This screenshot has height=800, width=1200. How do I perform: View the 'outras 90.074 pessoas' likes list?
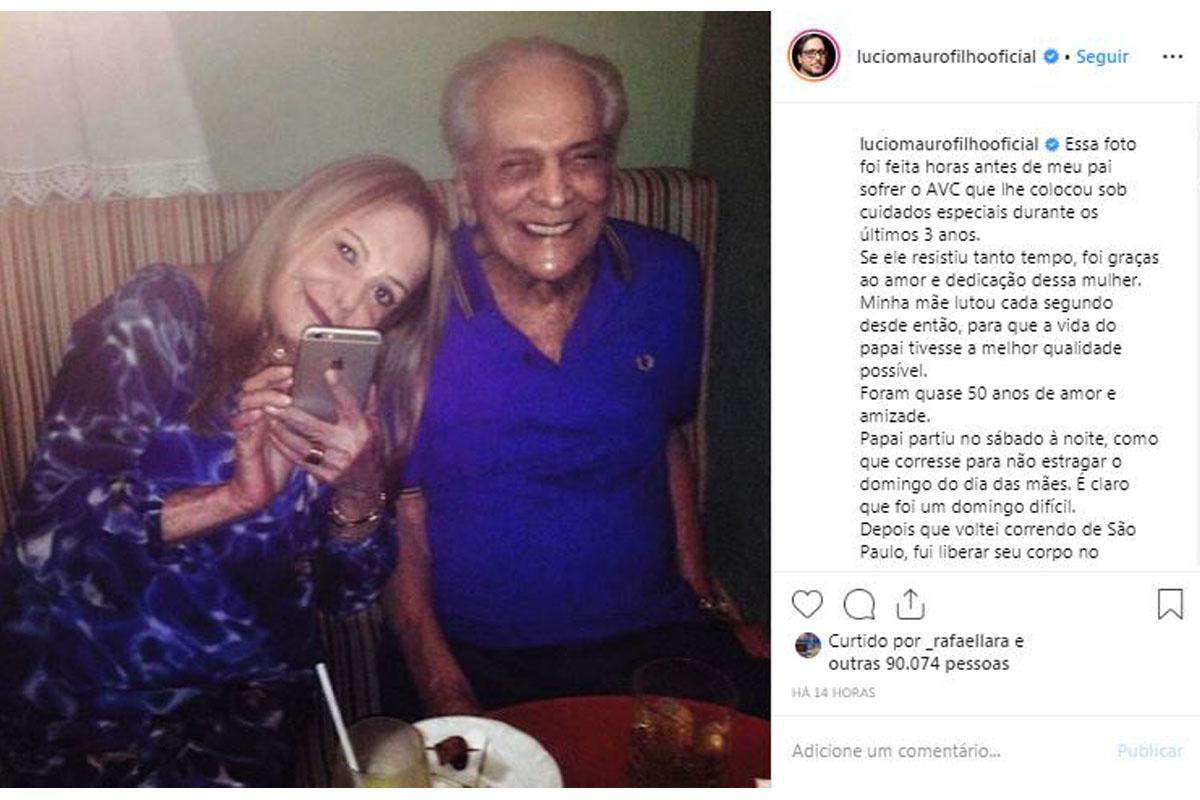(x=919, y=663)
